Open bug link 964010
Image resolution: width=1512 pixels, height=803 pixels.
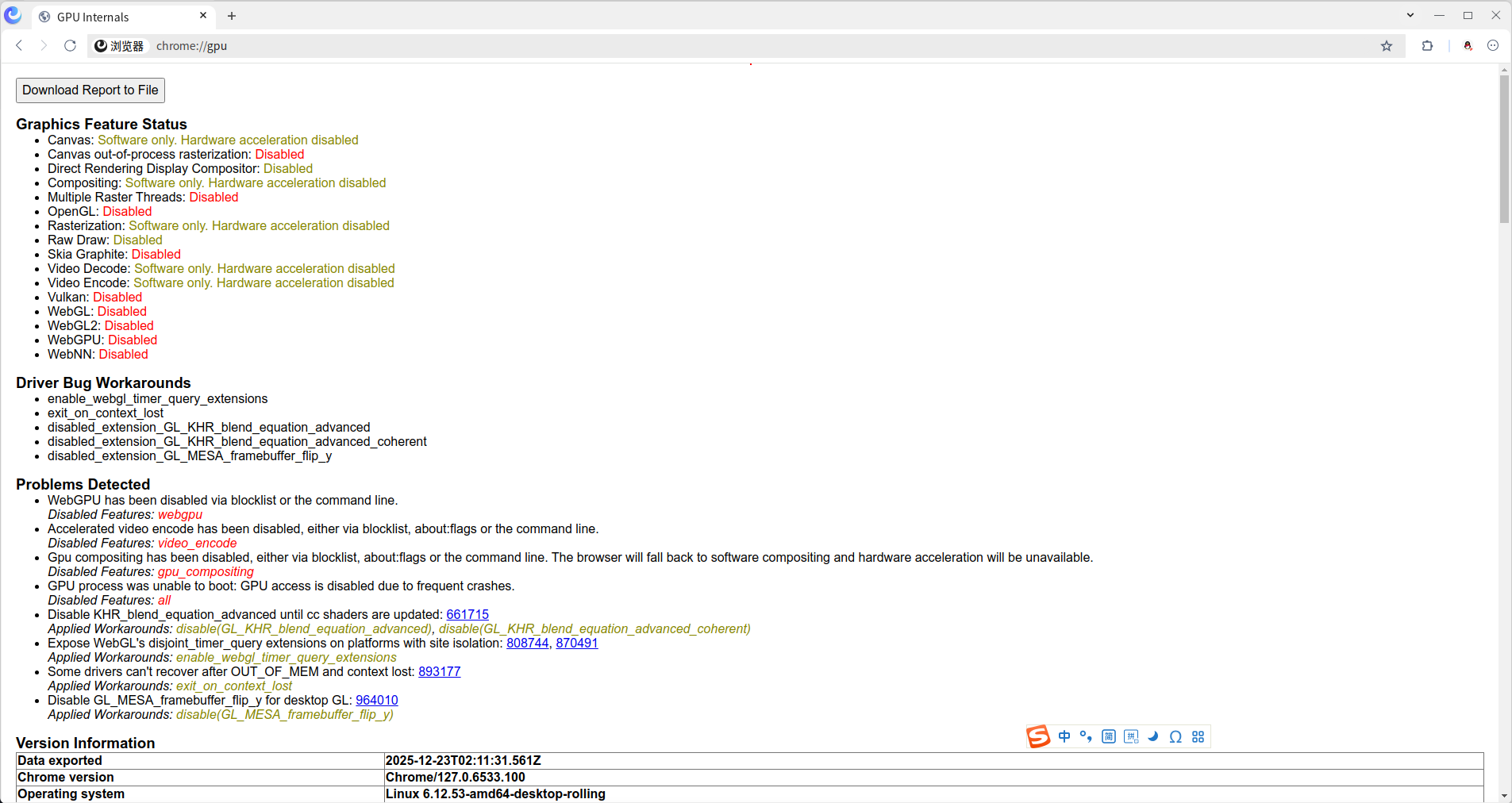coord(377,701)
